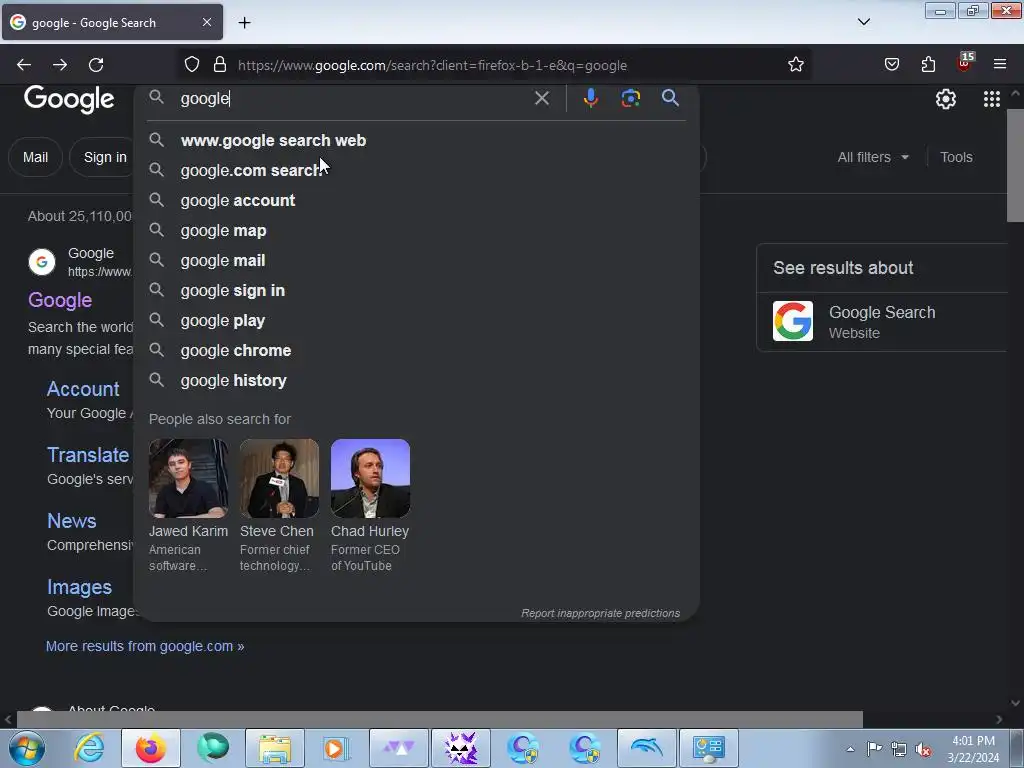The image size is (1024, 768).
Task: Open More results from google.com
Action: (x=145, y=646)
